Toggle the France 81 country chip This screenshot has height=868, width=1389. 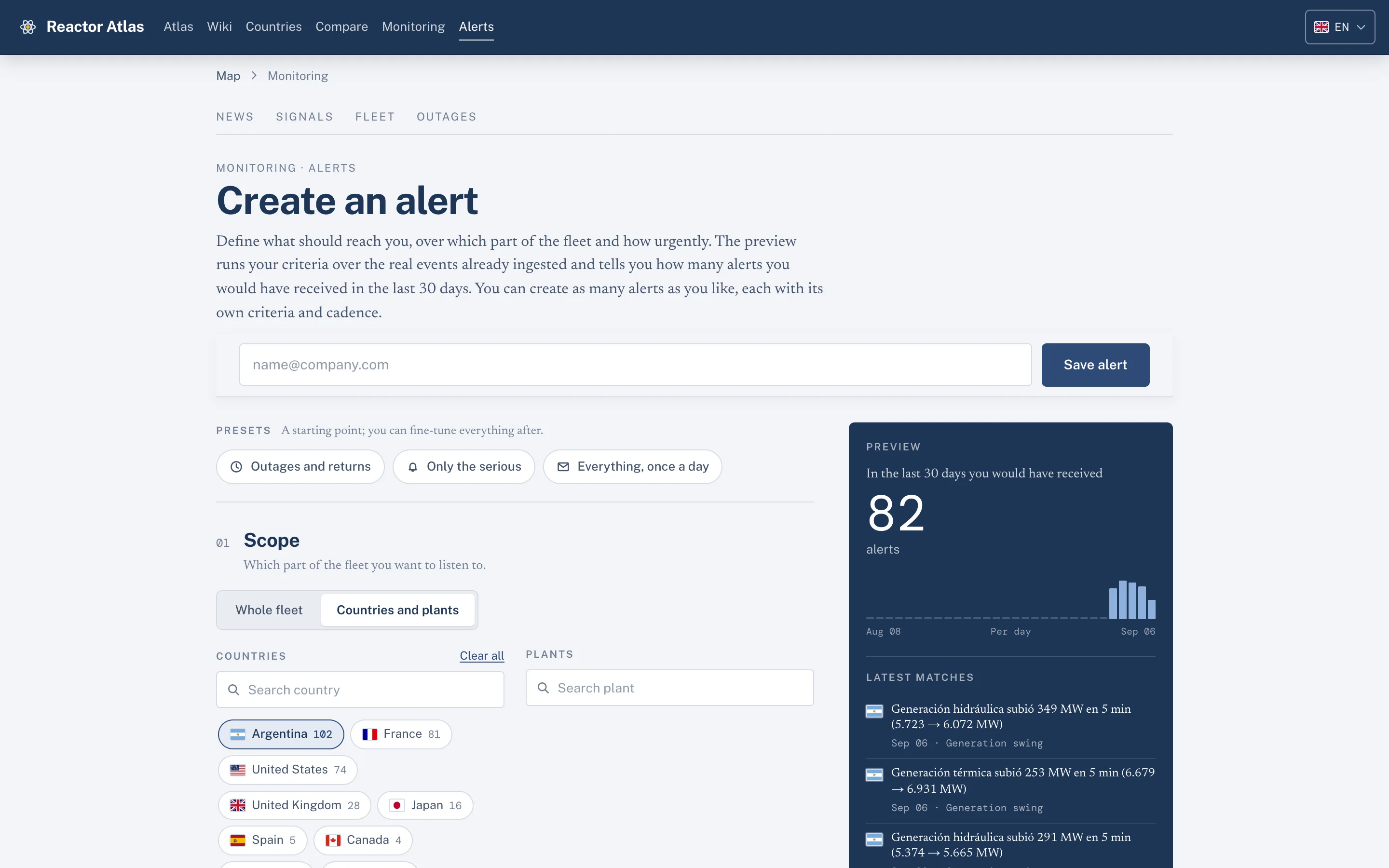[x=401, y=734]
